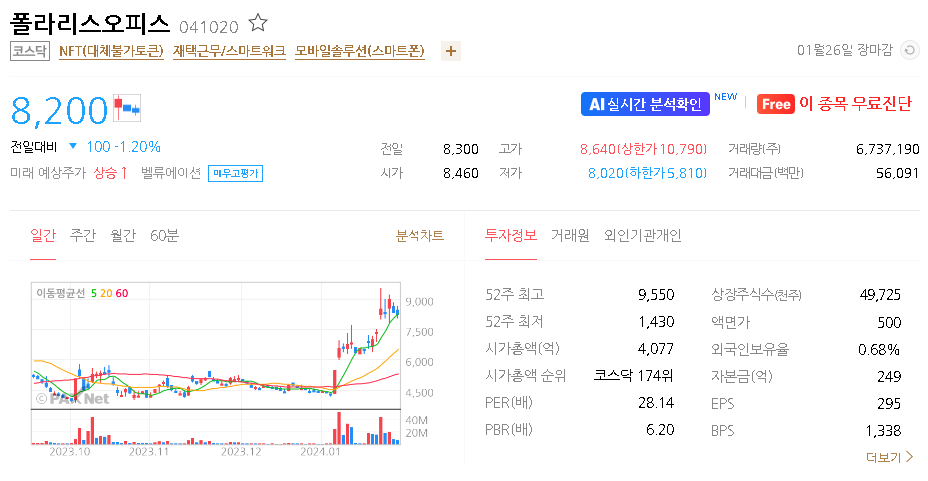Image resolution: width=928 pixels, height=481 pixels.
Task: Click the 전일 price 8,300
Action: pos(460,149)
